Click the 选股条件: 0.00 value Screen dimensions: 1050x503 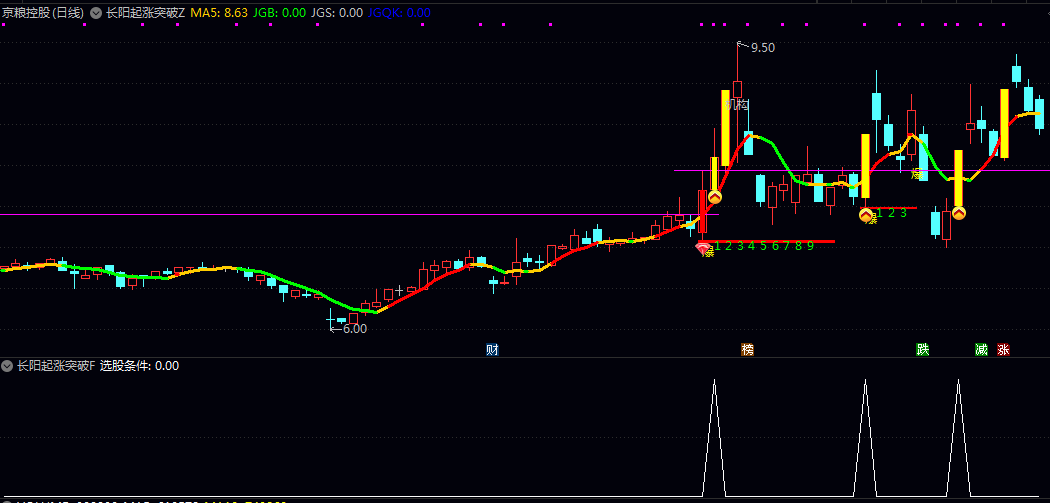(139, 366)
